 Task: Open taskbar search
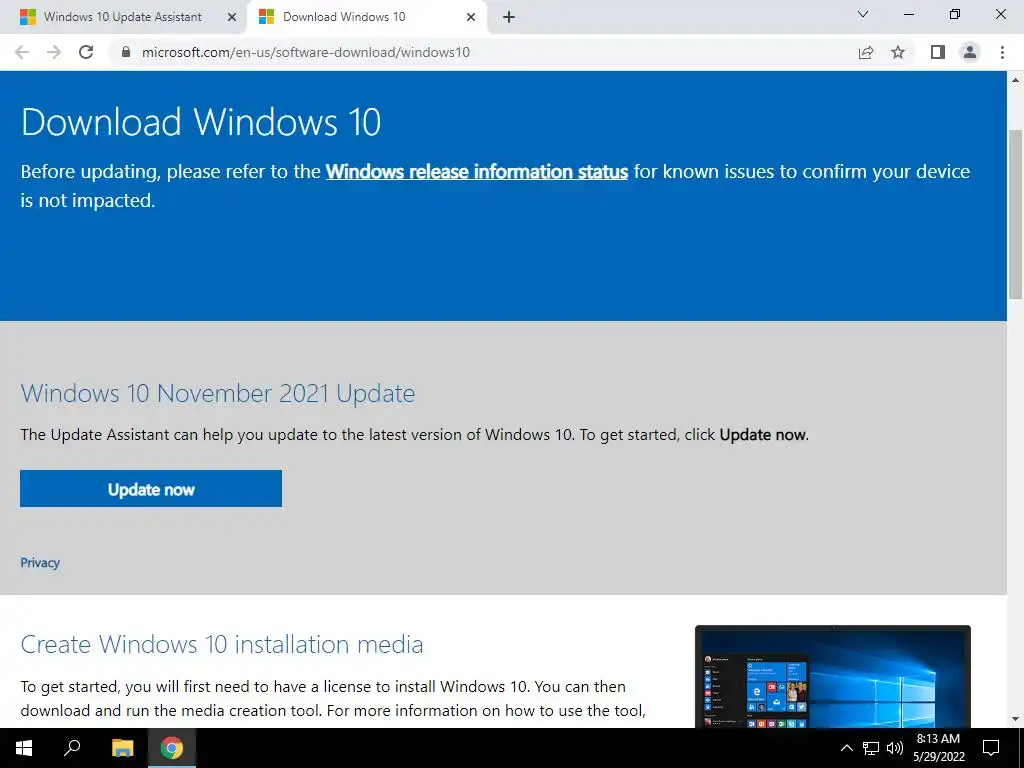pos(72,748)
